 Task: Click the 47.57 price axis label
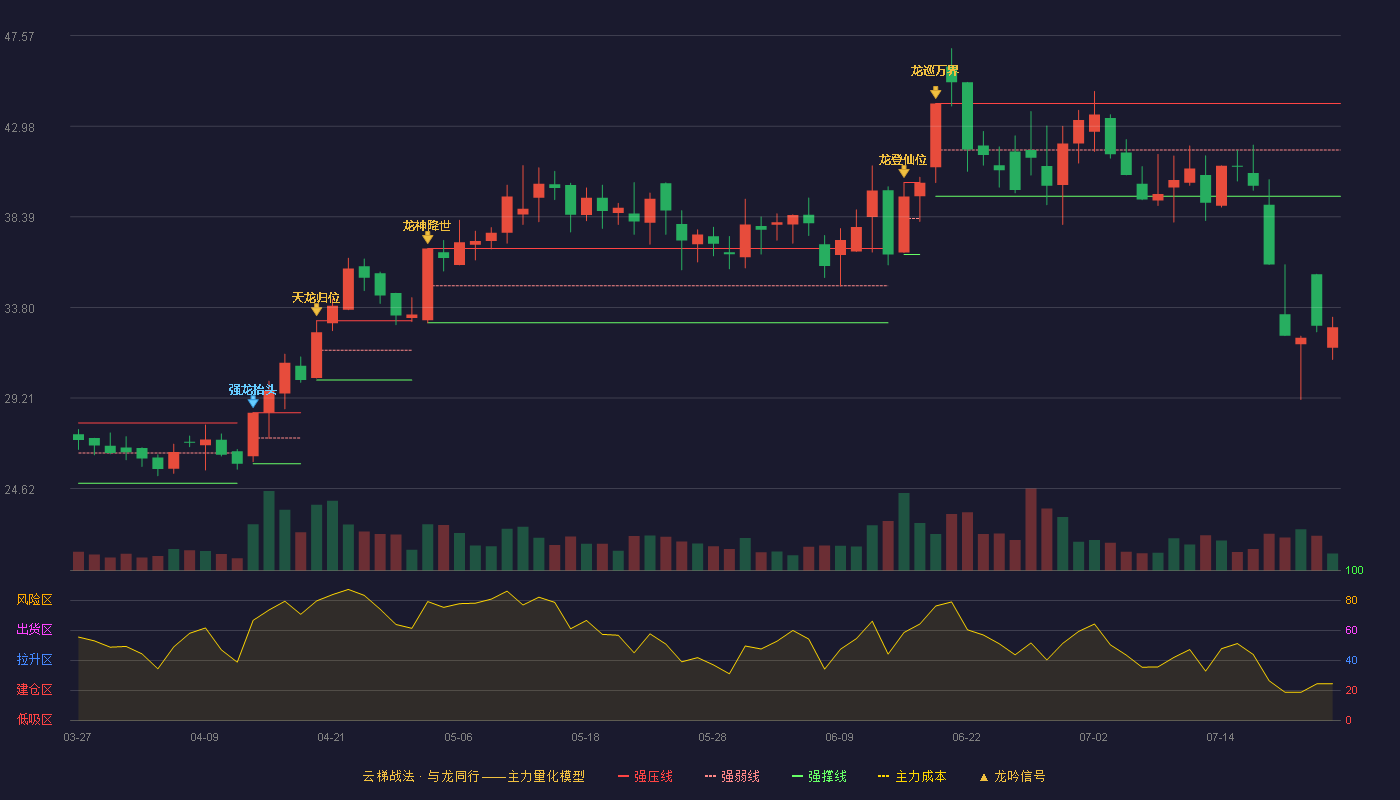[20, 36]
